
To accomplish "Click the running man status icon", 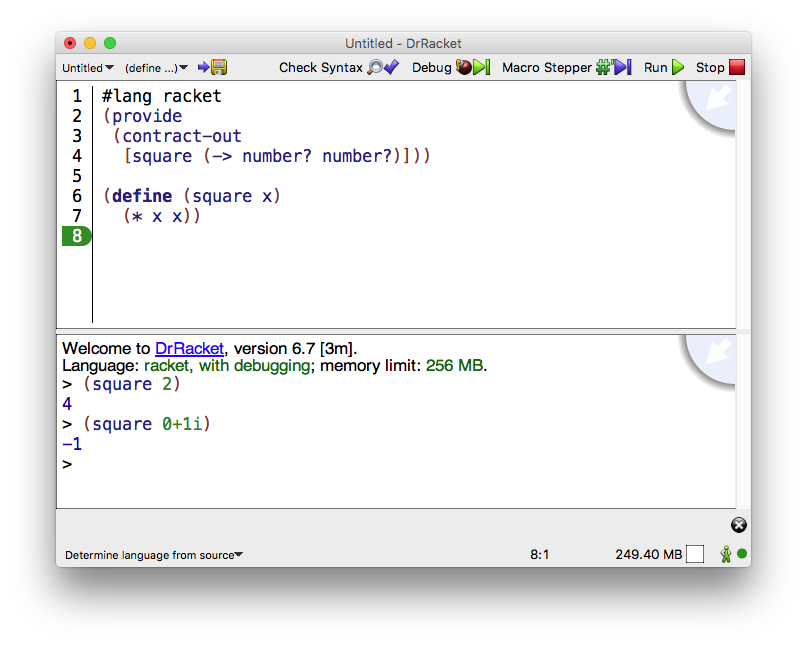I will pos(725,554).
